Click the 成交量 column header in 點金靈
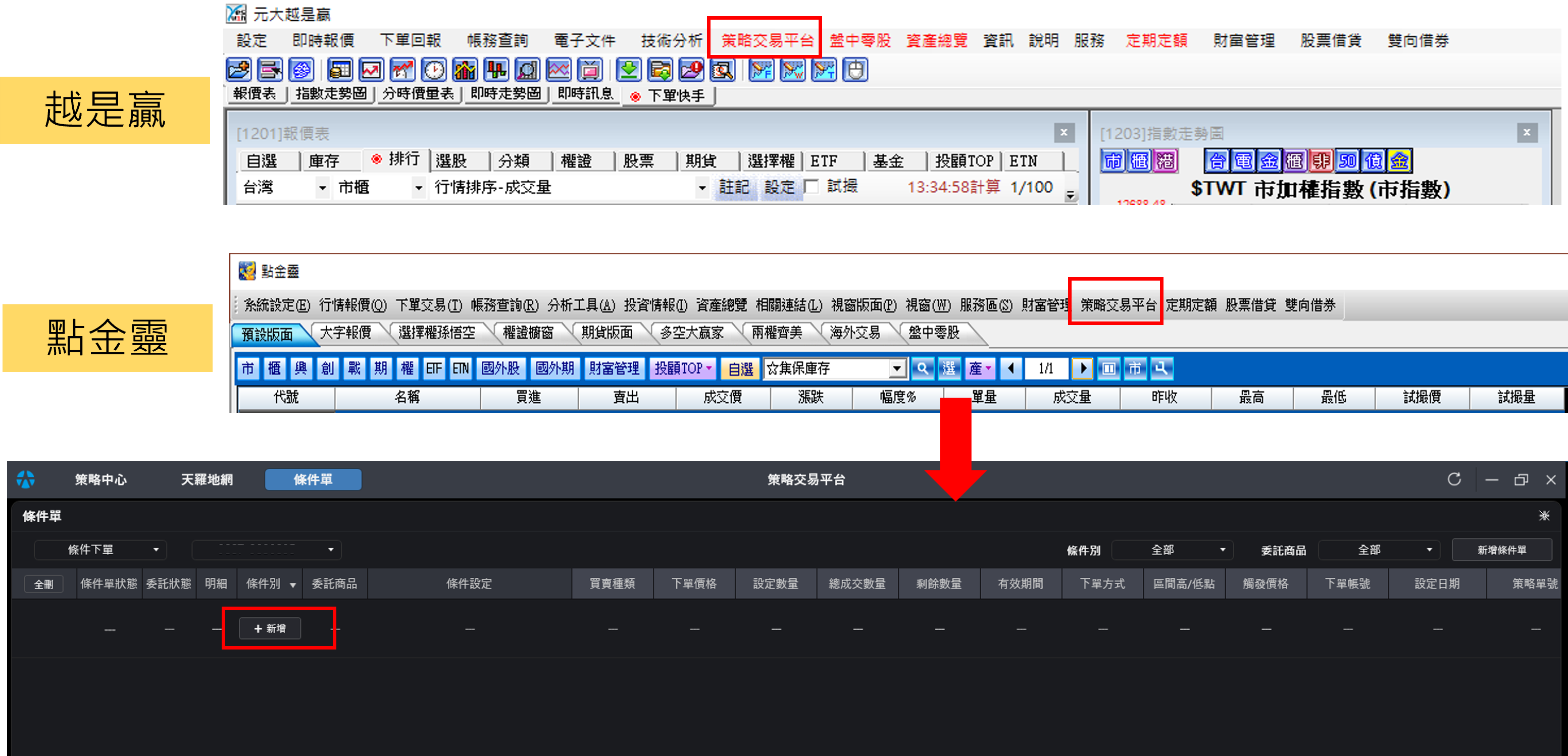The height and width of the screenshot is (756, 1568). [x=1072, y=397]
